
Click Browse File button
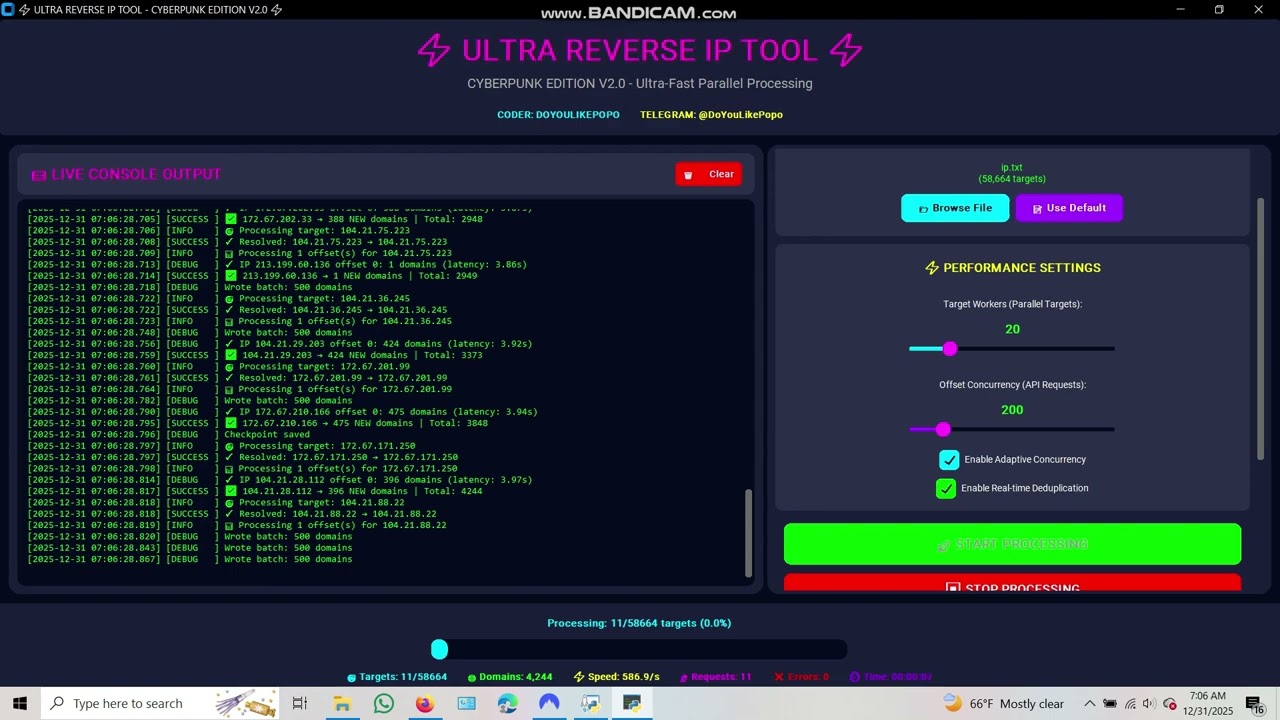pyautogui.click(x=955, y=208)
